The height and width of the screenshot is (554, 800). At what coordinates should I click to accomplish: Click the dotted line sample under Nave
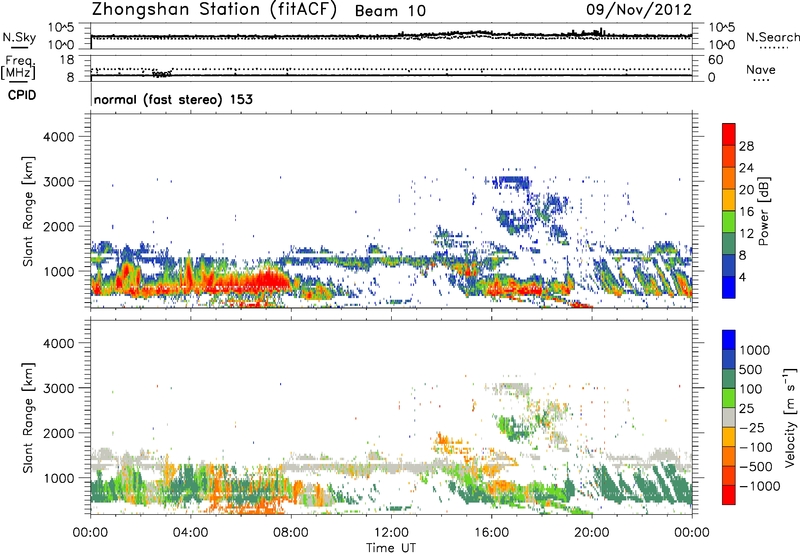pos(761,80)
